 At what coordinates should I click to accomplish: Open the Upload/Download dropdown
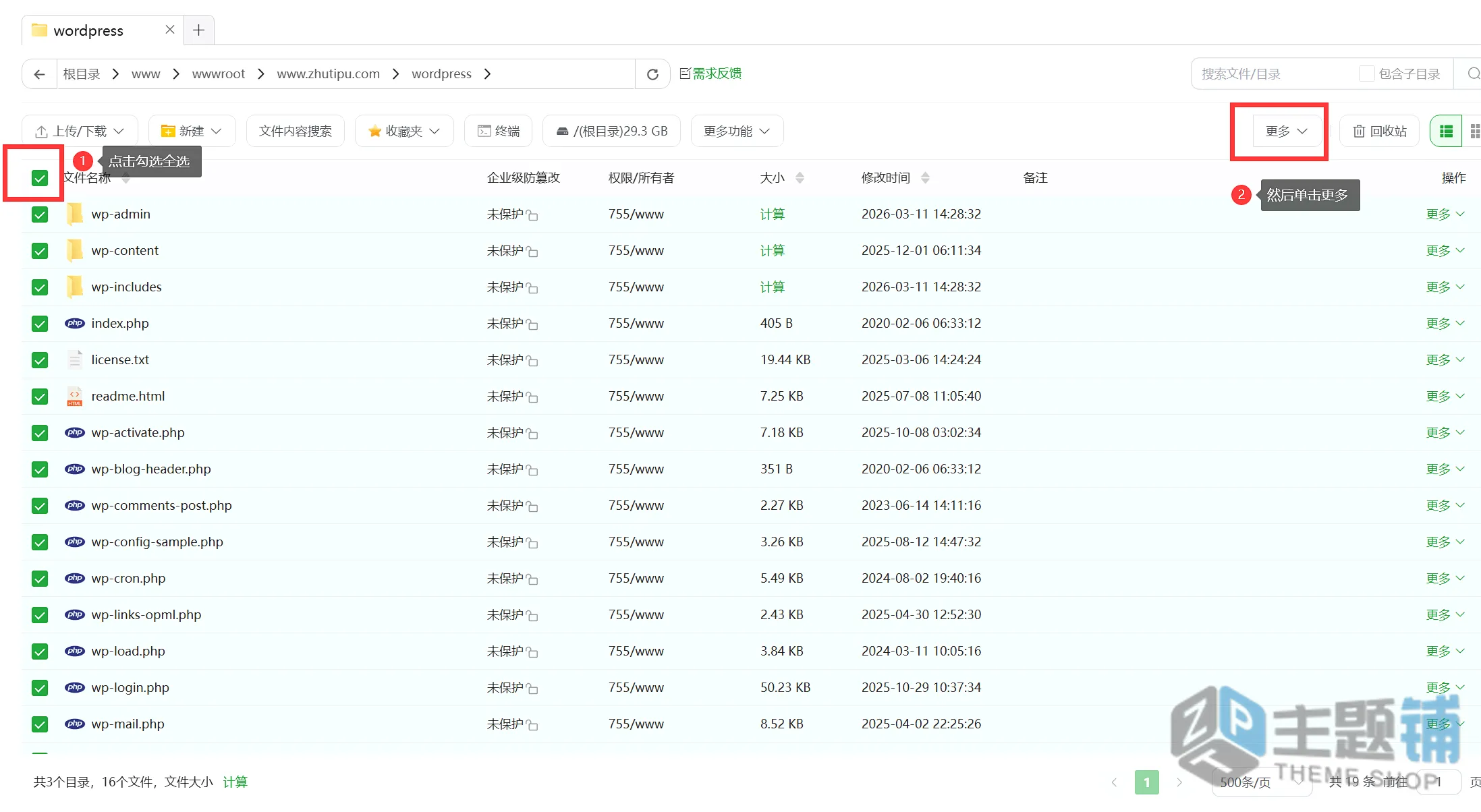[x=80, y=131]
